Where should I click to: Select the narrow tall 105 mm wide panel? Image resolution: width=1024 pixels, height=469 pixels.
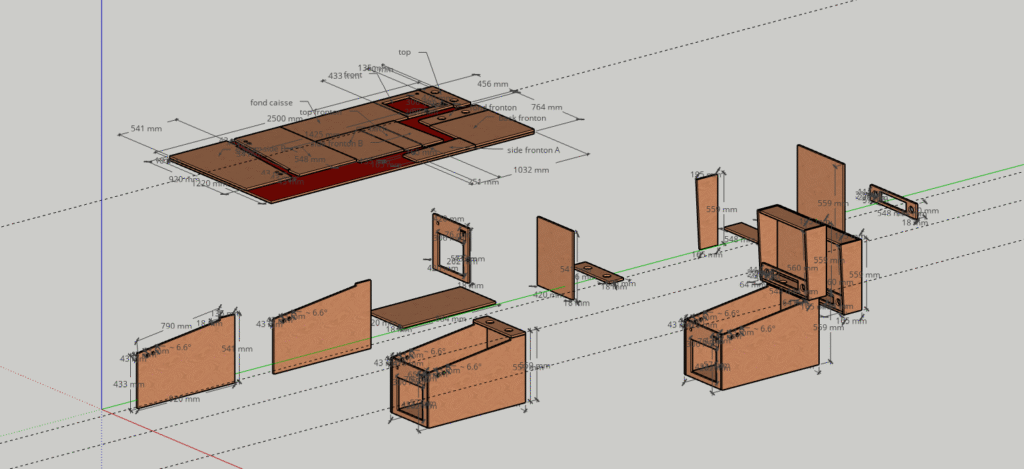[707, 213]
